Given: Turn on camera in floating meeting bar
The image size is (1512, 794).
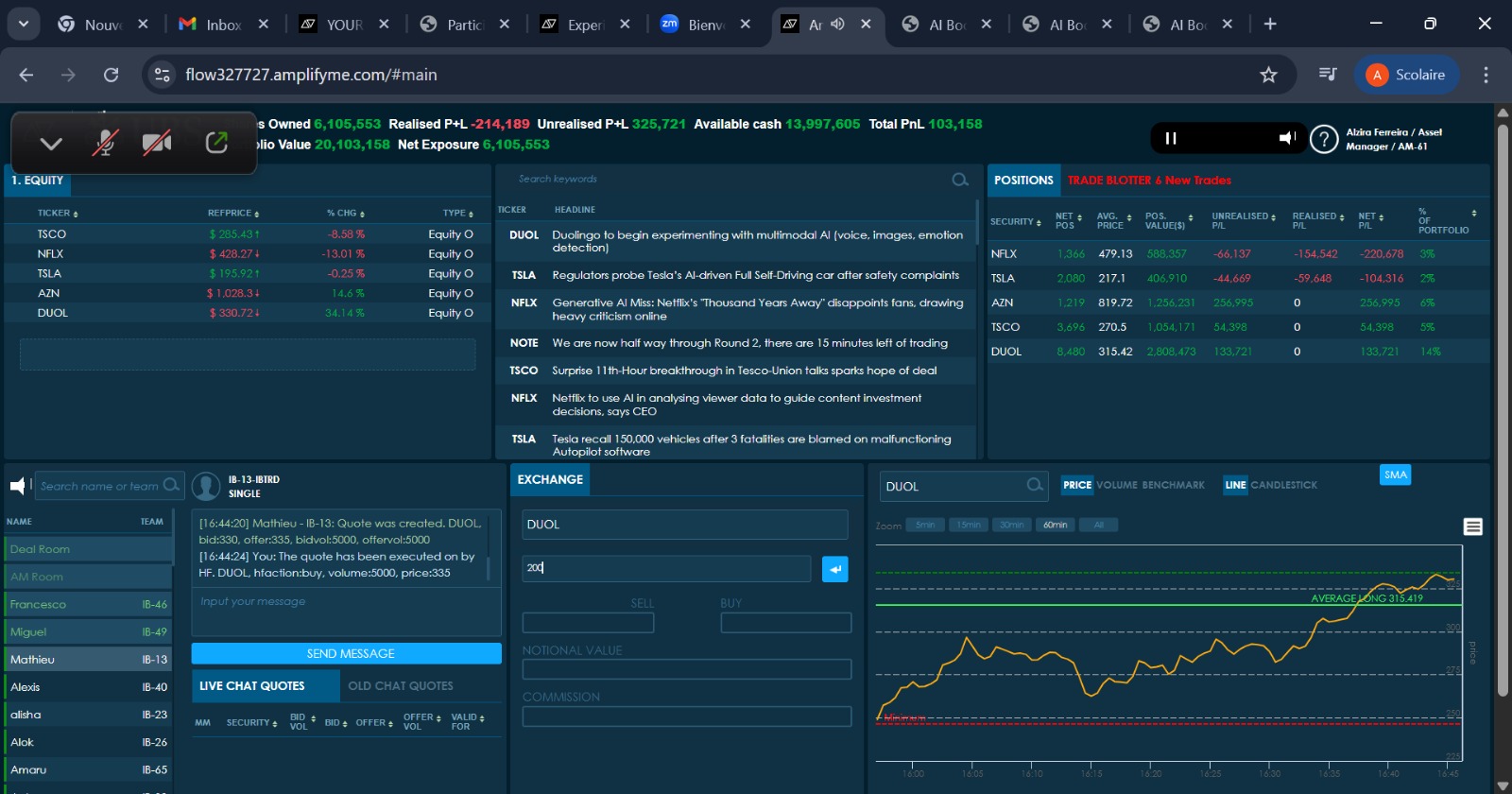Looking at the screenshot, I should (157, 144).
